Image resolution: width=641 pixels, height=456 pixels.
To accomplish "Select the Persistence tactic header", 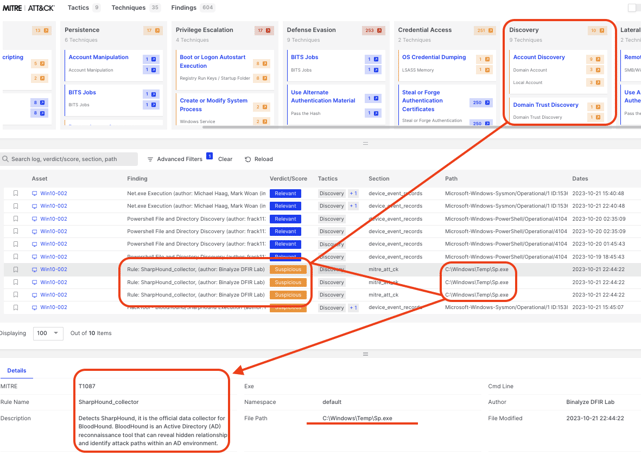I will pyautogui.click(x=82, y=30).
